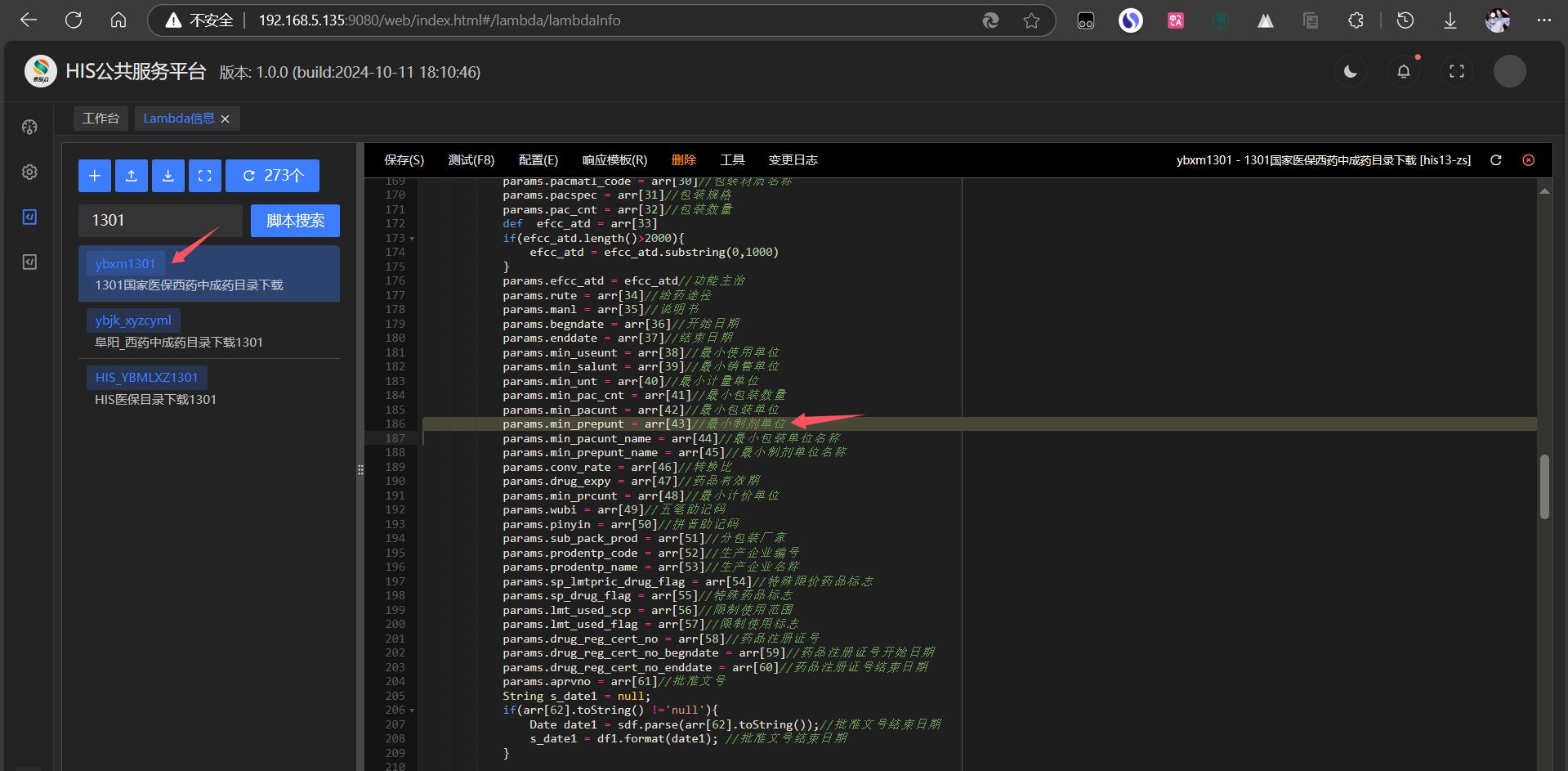Place the cursor on line 186 of code
1568x771 pixels.
[x=979, y=424]
